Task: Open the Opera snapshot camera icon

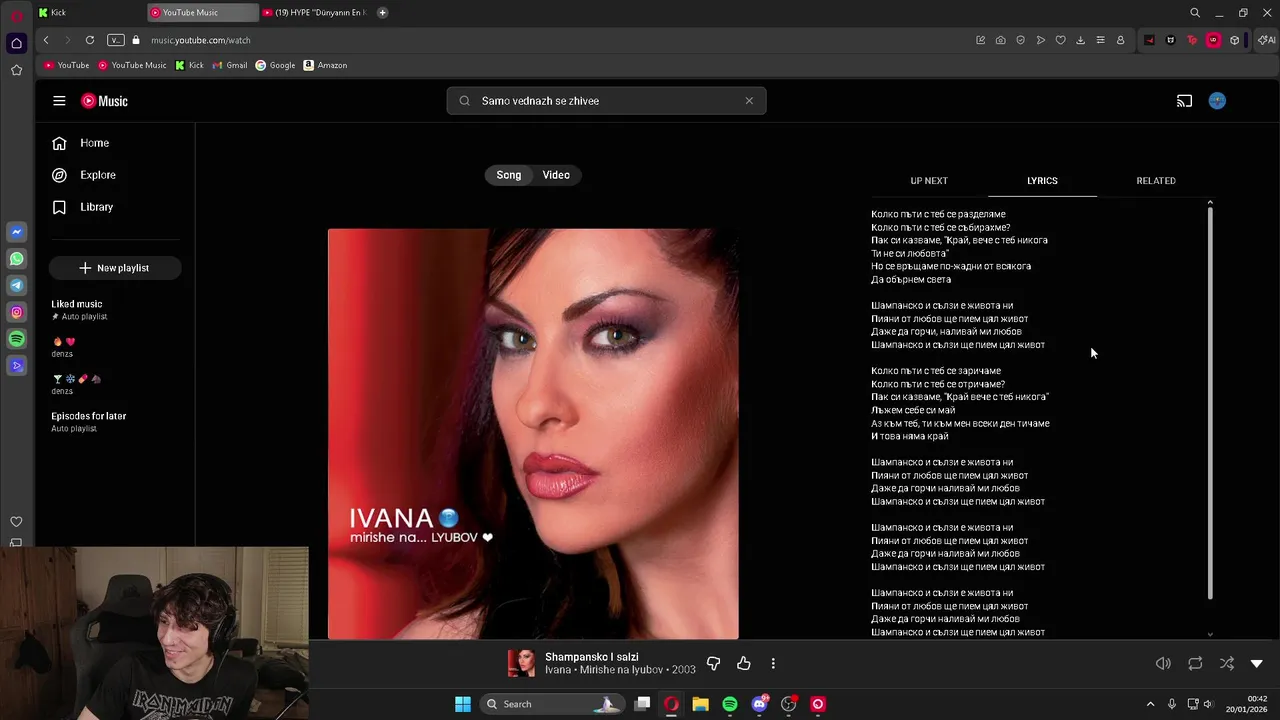Action: [1000, 40]
